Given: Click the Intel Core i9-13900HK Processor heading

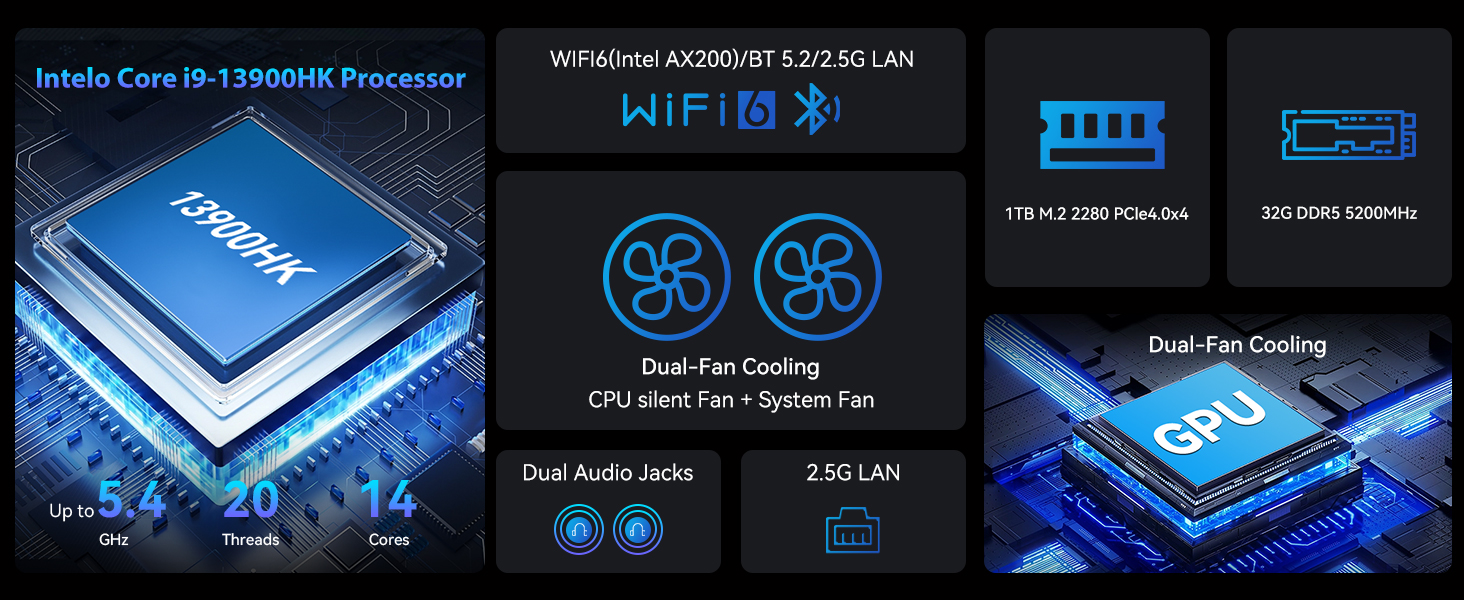Looking at the screenshot, I should pyautogui.click(x=251, y=78).
